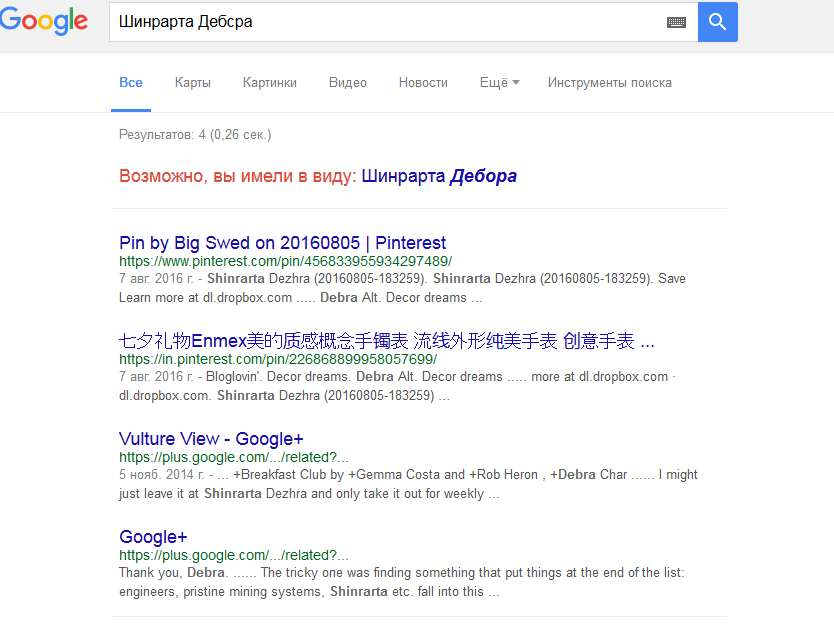This screenshot has height=632, width=834.
Task: Expand the Ещё dropdown menu
Action: pos(499,83)
